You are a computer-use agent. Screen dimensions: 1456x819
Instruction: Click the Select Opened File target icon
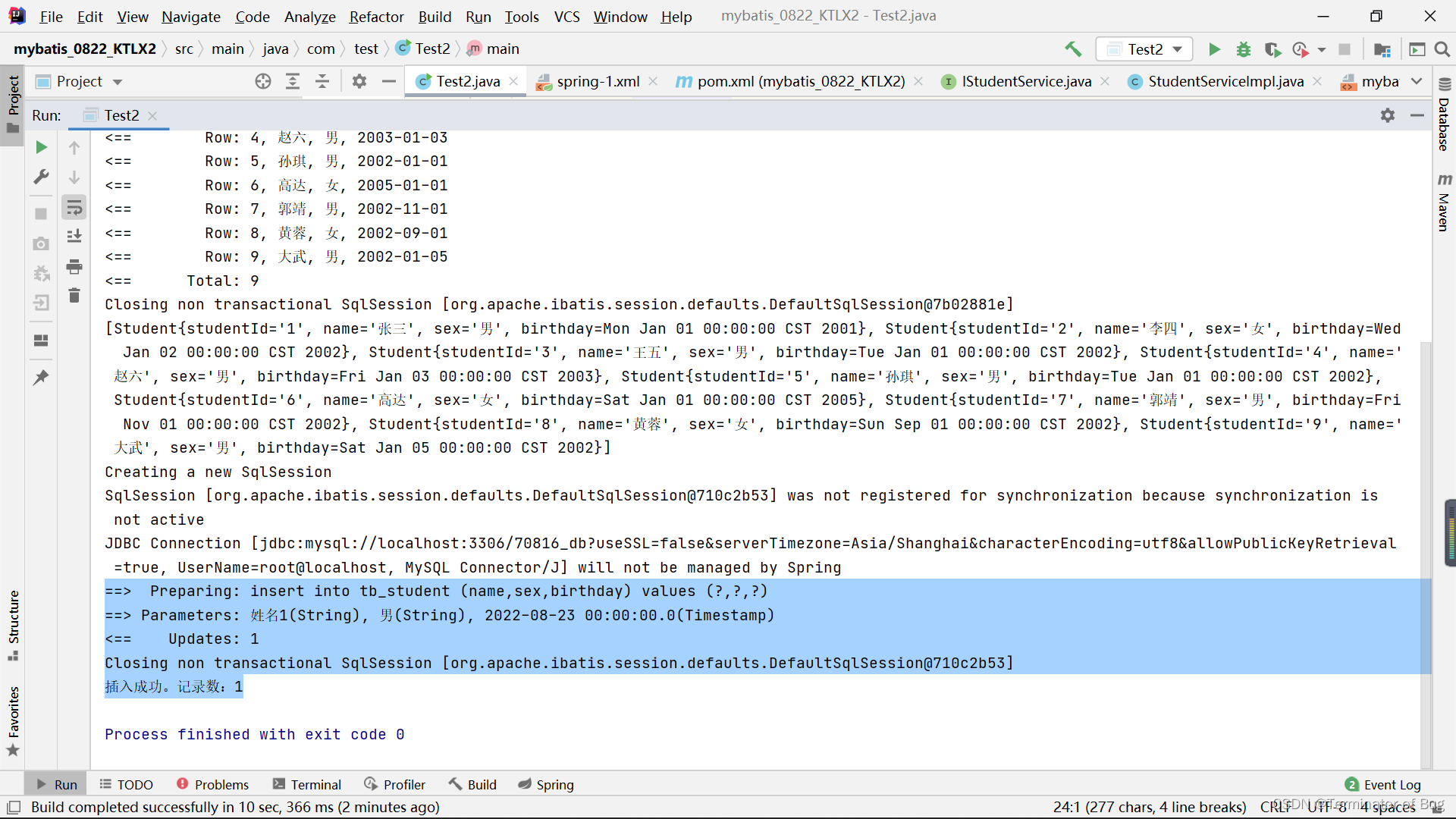click(x=263, y=81)
